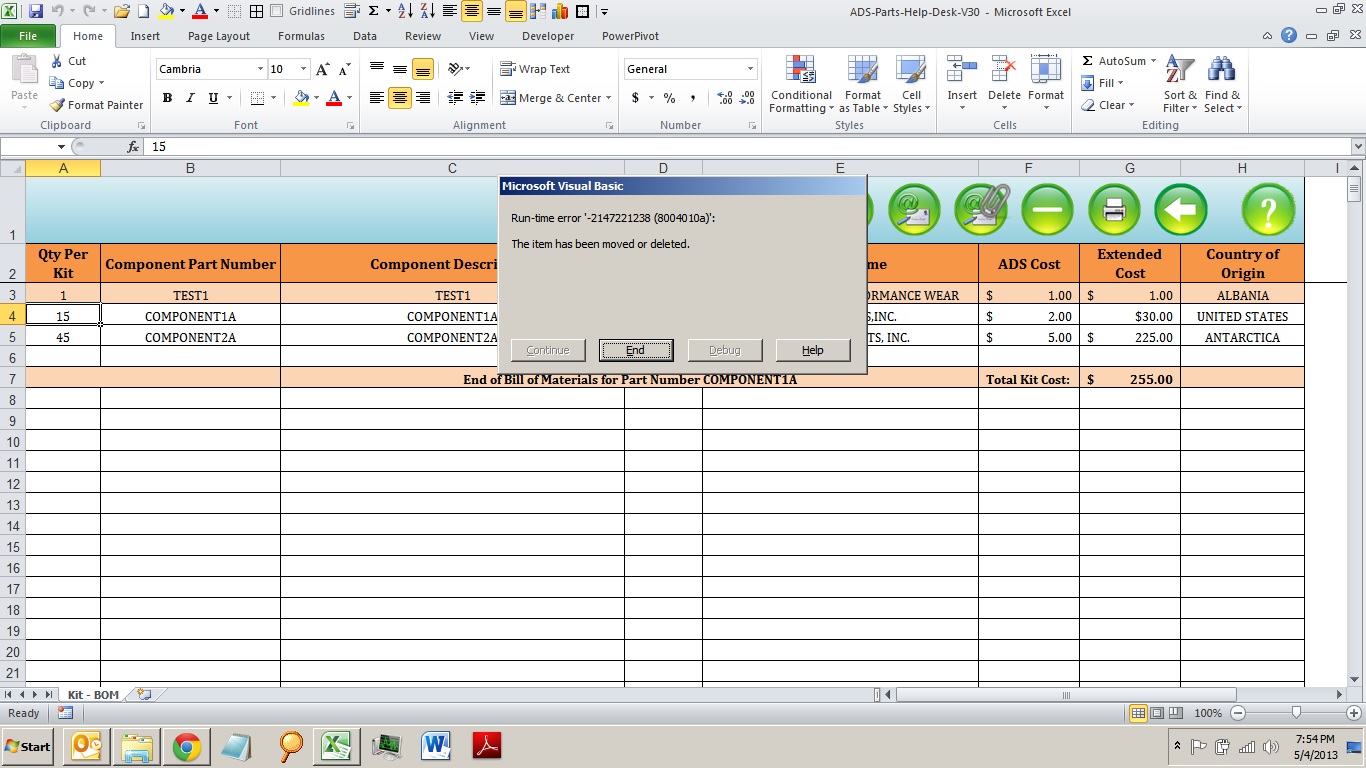Insert a new worksheet tab
Viewport: 1366px width, 768px height.
click(x=144, y=694)
